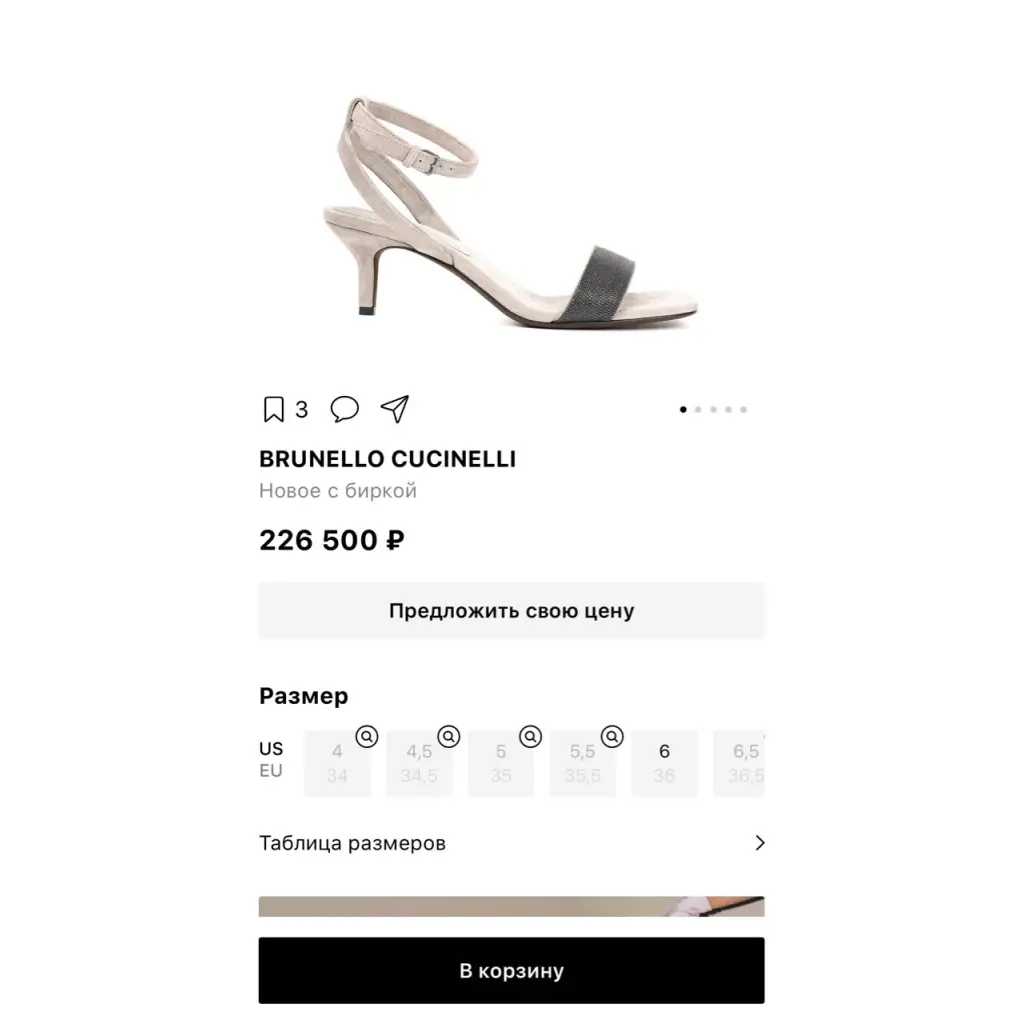The image size is (1024, 1024).
Task: Add item with В корзину button
Action: pyautogui.click(x=511, y=970)
